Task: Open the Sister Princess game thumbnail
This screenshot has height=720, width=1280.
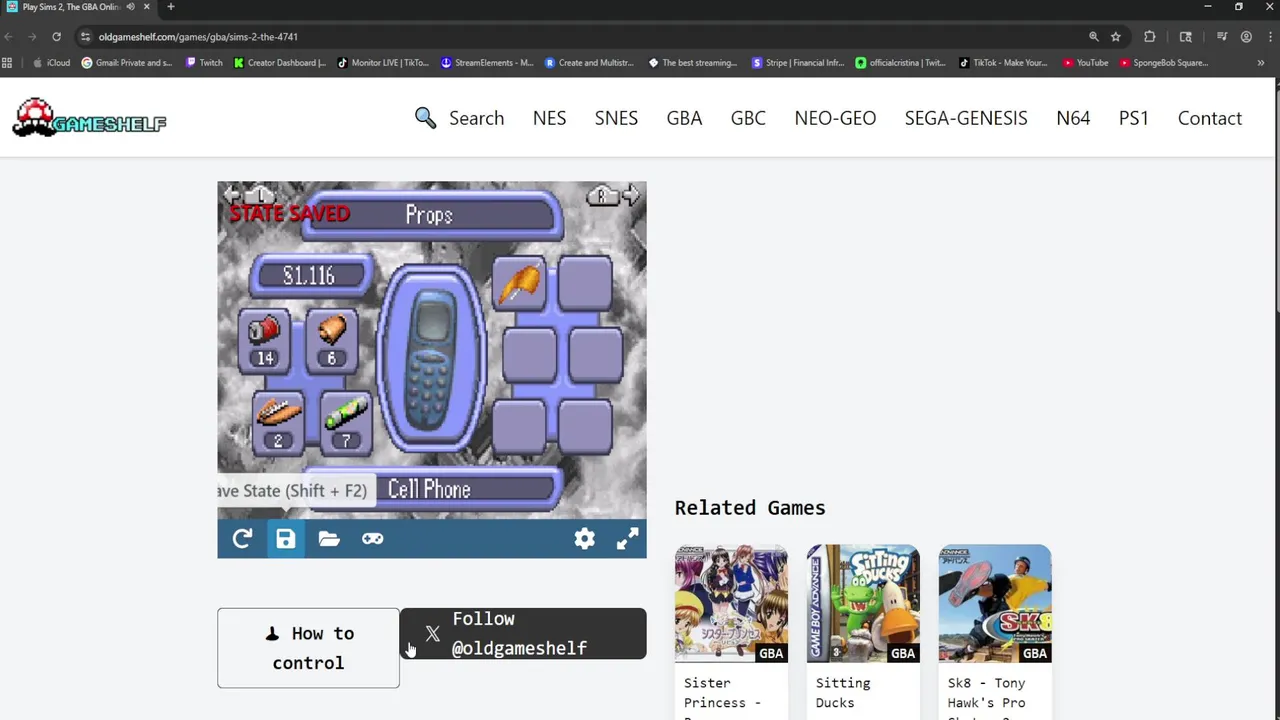Action: pos(731,603)
